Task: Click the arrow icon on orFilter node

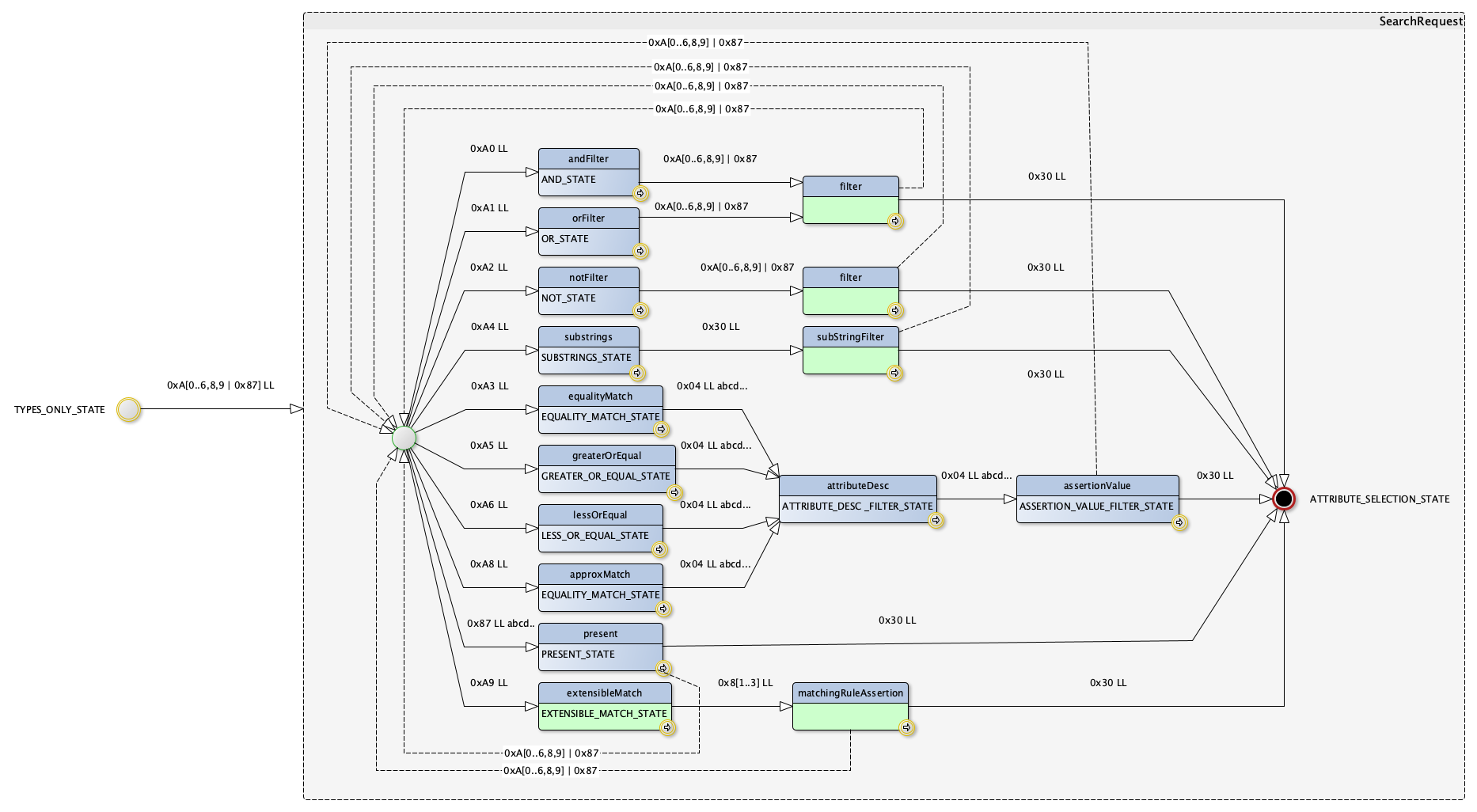Action: [640, 252]
